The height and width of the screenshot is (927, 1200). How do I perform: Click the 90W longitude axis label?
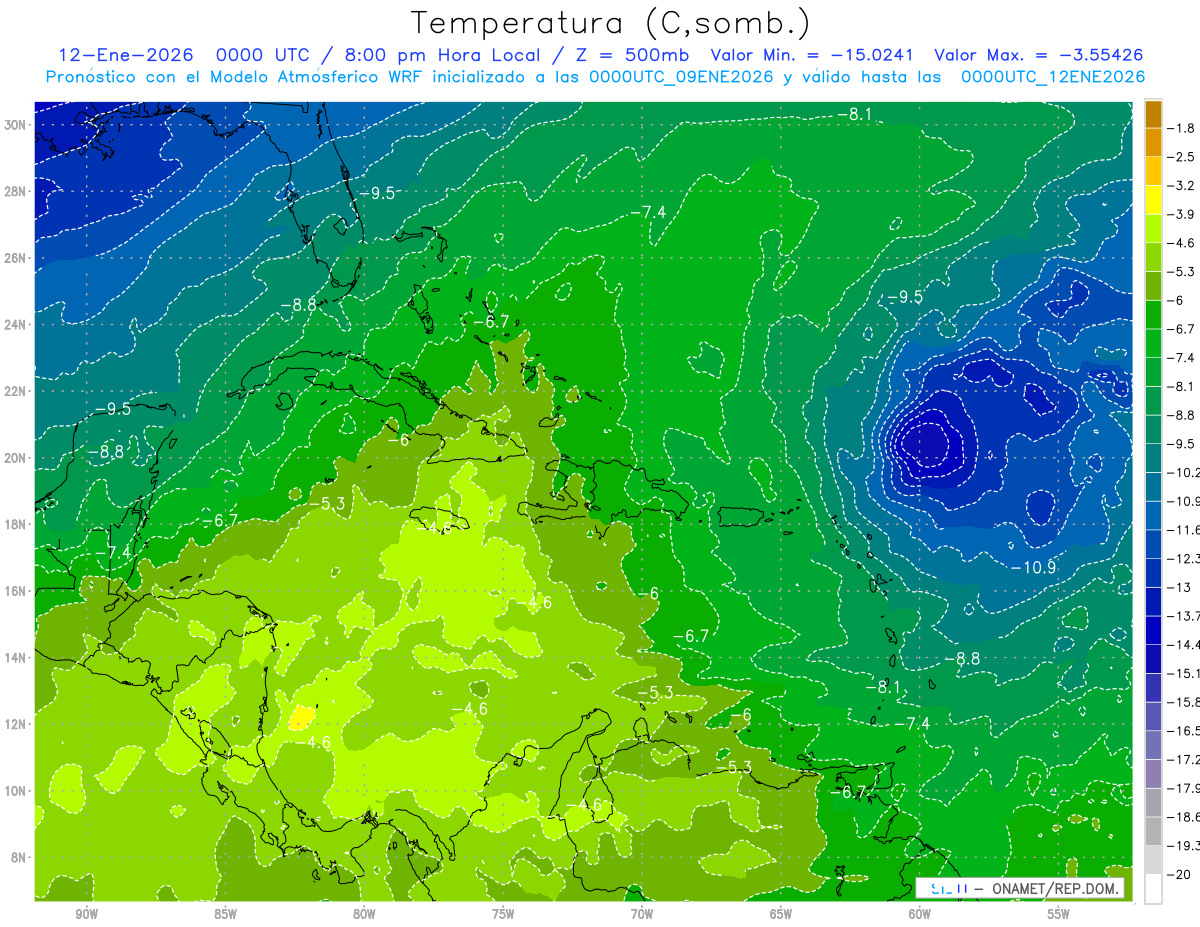[86, 915]
